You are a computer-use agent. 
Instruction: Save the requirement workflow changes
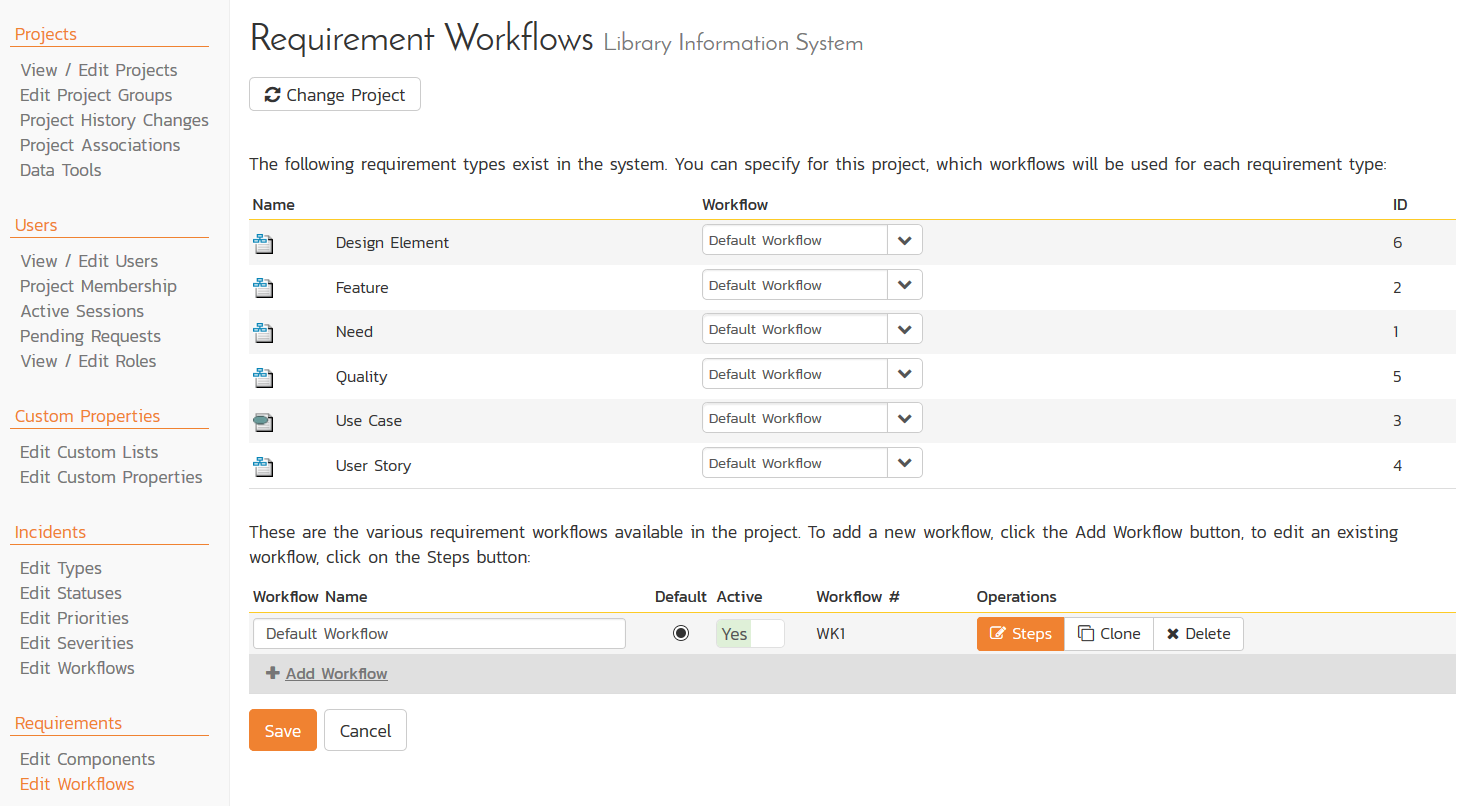click(282, 730)
